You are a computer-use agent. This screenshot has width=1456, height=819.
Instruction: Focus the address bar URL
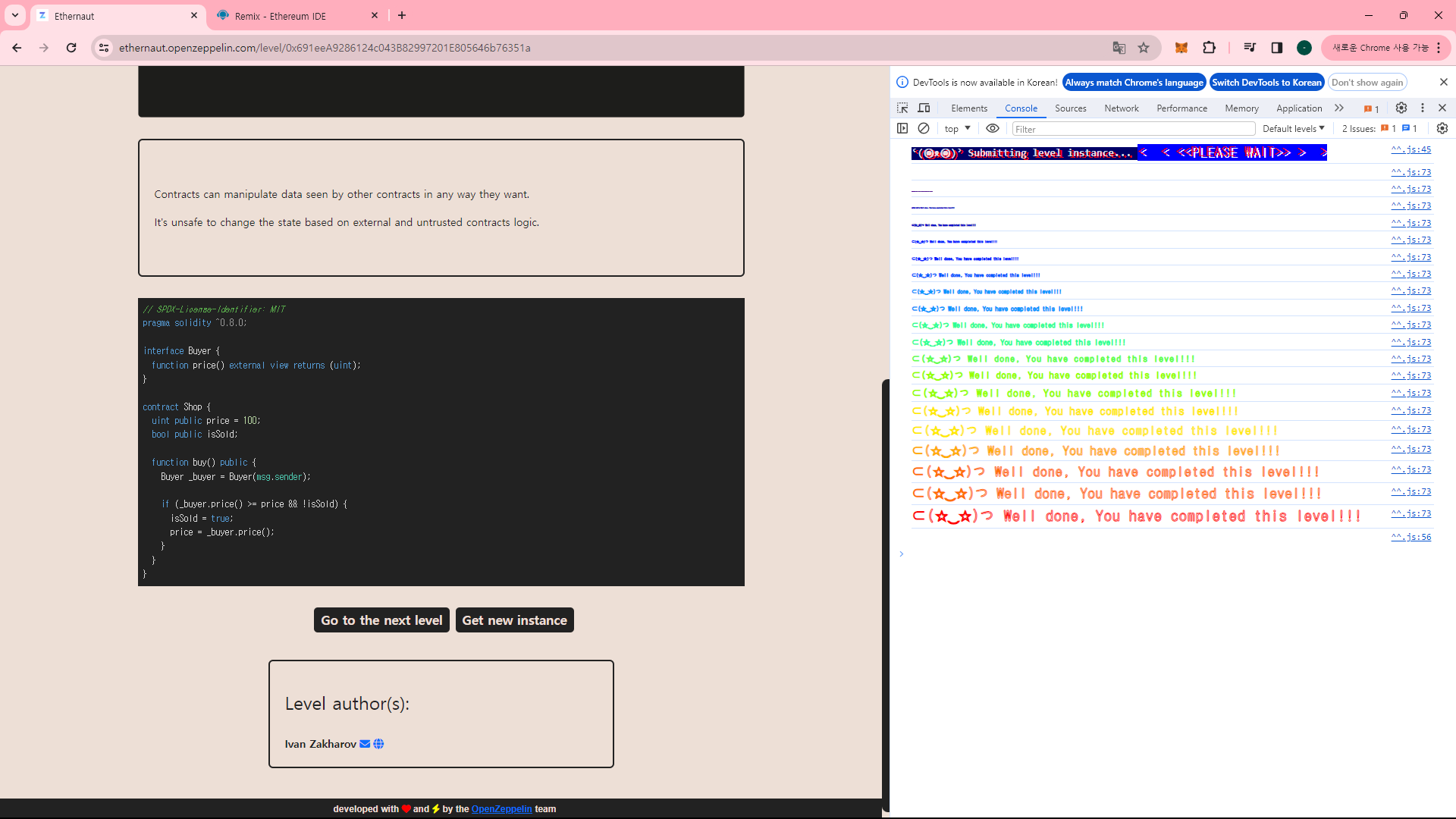[x=325, y=48]
